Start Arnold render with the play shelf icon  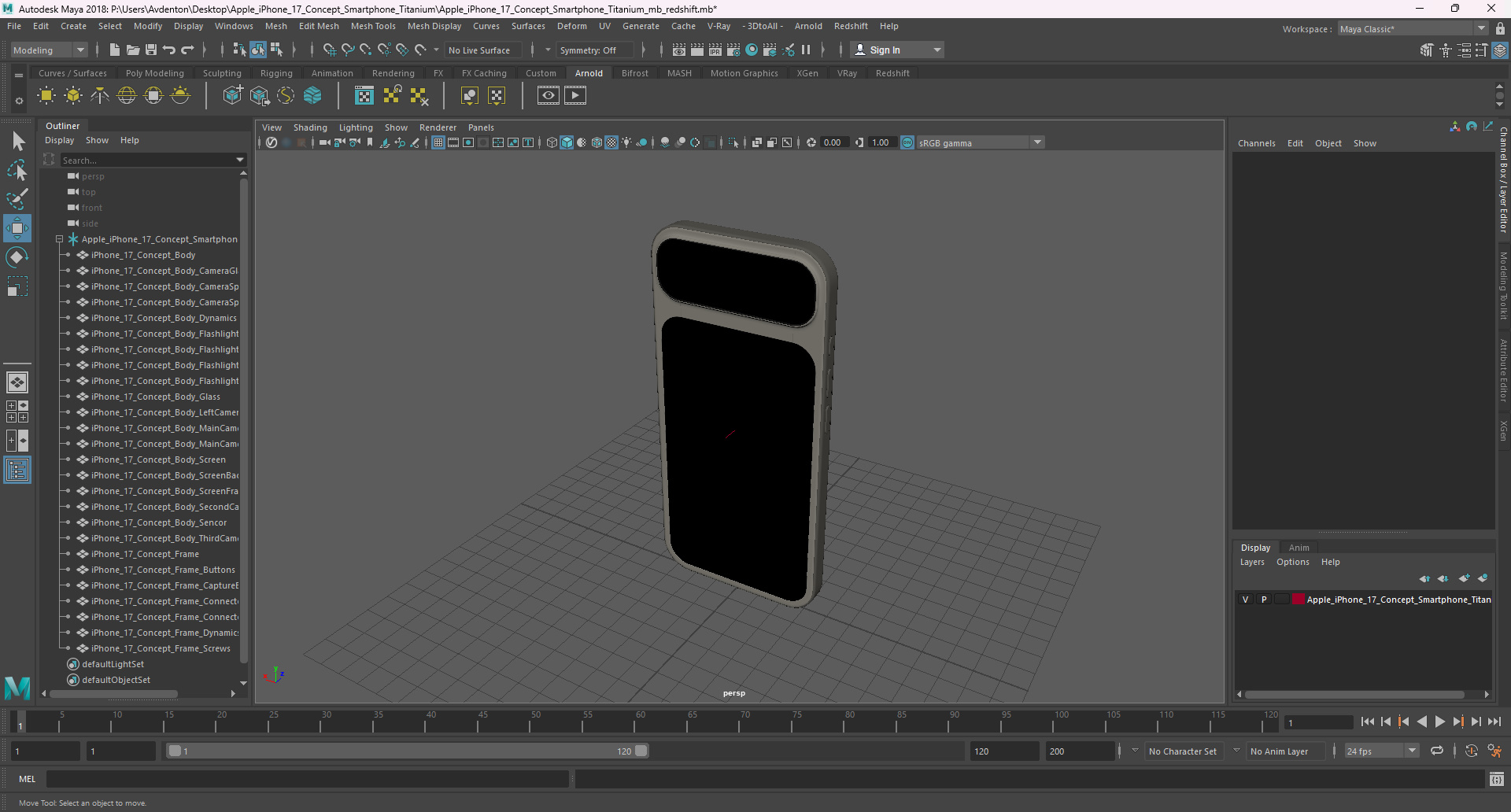pyautogui.click(x=575, y=96)
